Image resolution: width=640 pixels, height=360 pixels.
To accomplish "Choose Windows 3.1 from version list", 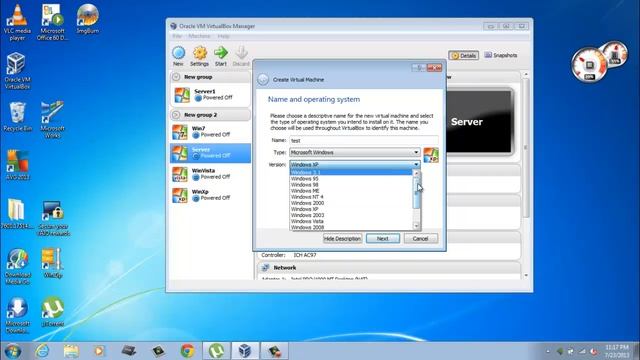I will pyautogui.click(x=351, y=172).
